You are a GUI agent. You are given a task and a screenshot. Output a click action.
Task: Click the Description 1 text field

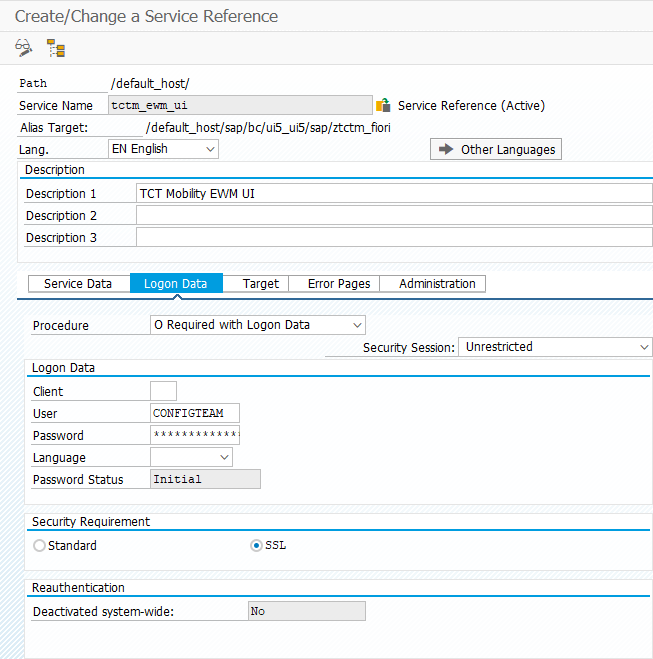coord(393,194)
